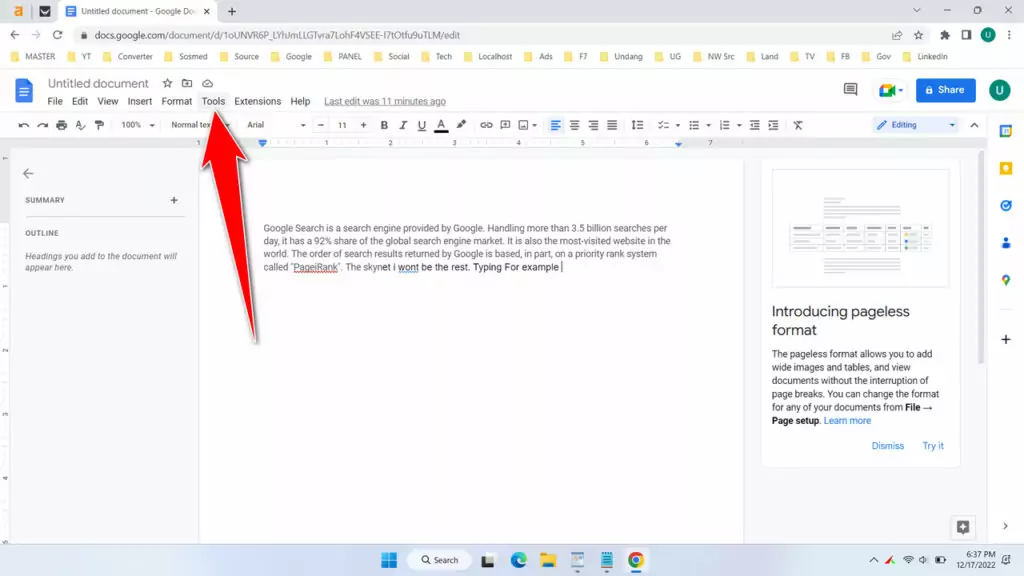
Task: Insert a link using the toolbar icon
Action: (x=487, y=124)
